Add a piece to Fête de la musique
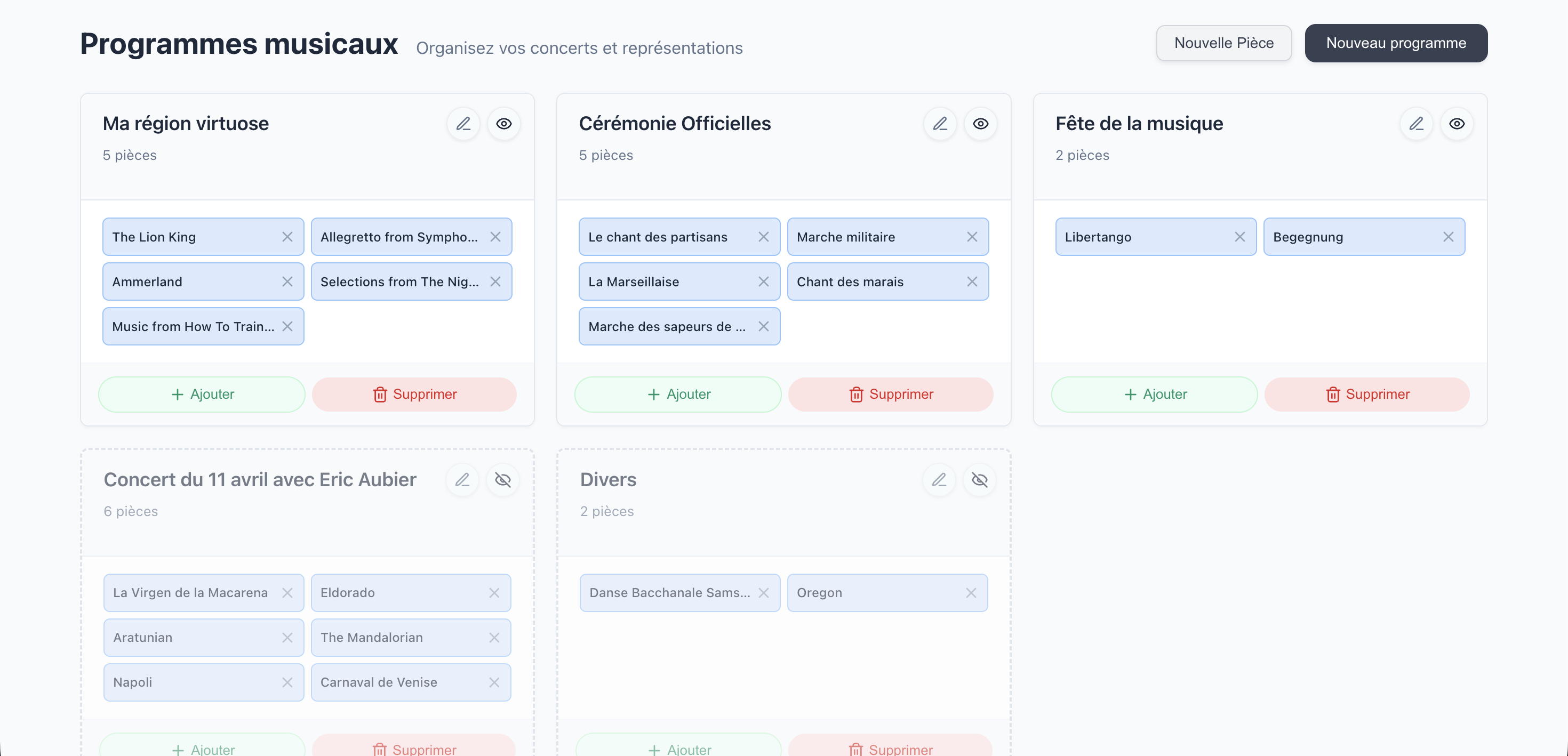The width and height of the screenshot is (1568, 756). point(1154,394)
